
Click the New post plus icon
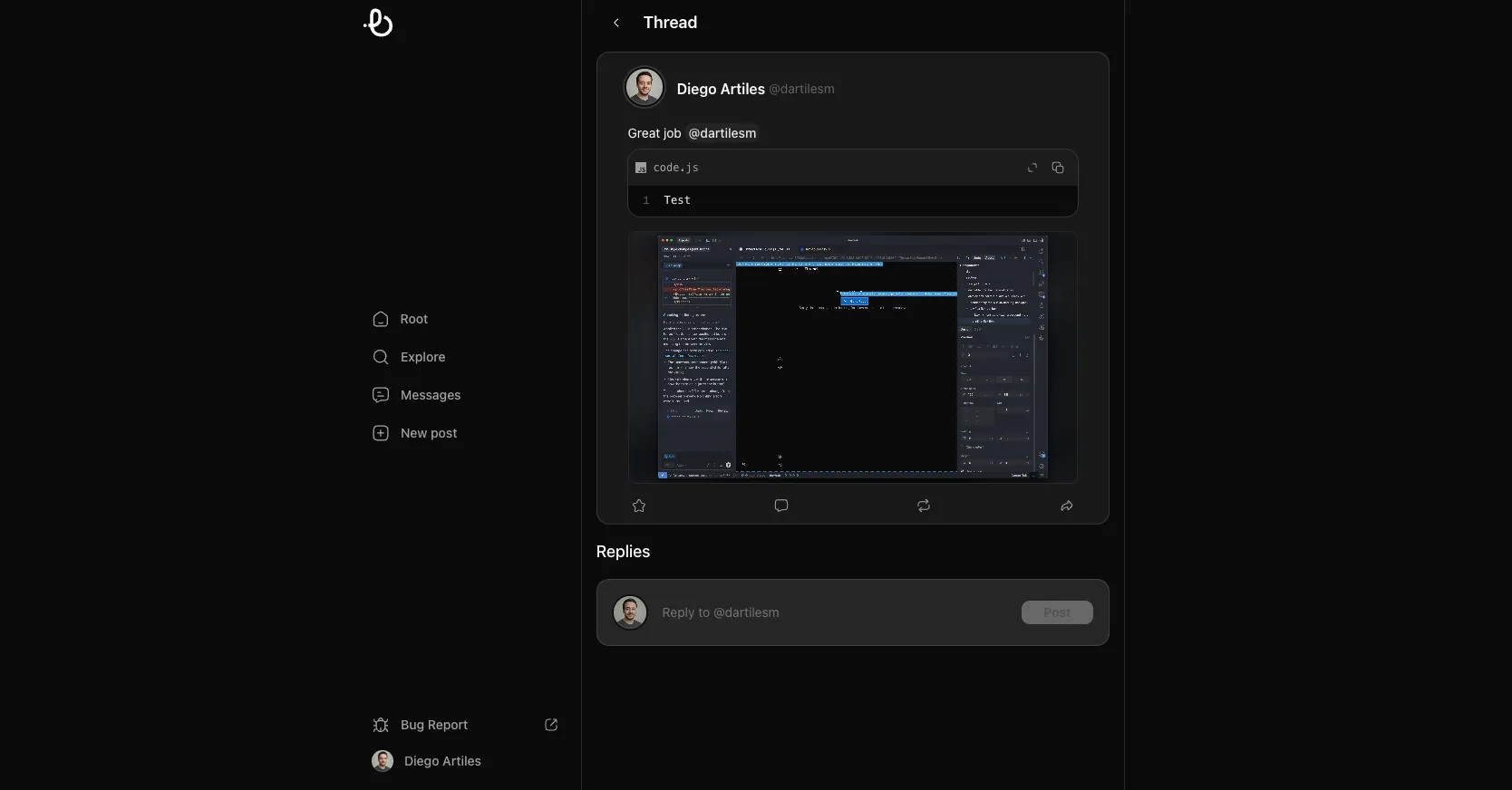381,433
